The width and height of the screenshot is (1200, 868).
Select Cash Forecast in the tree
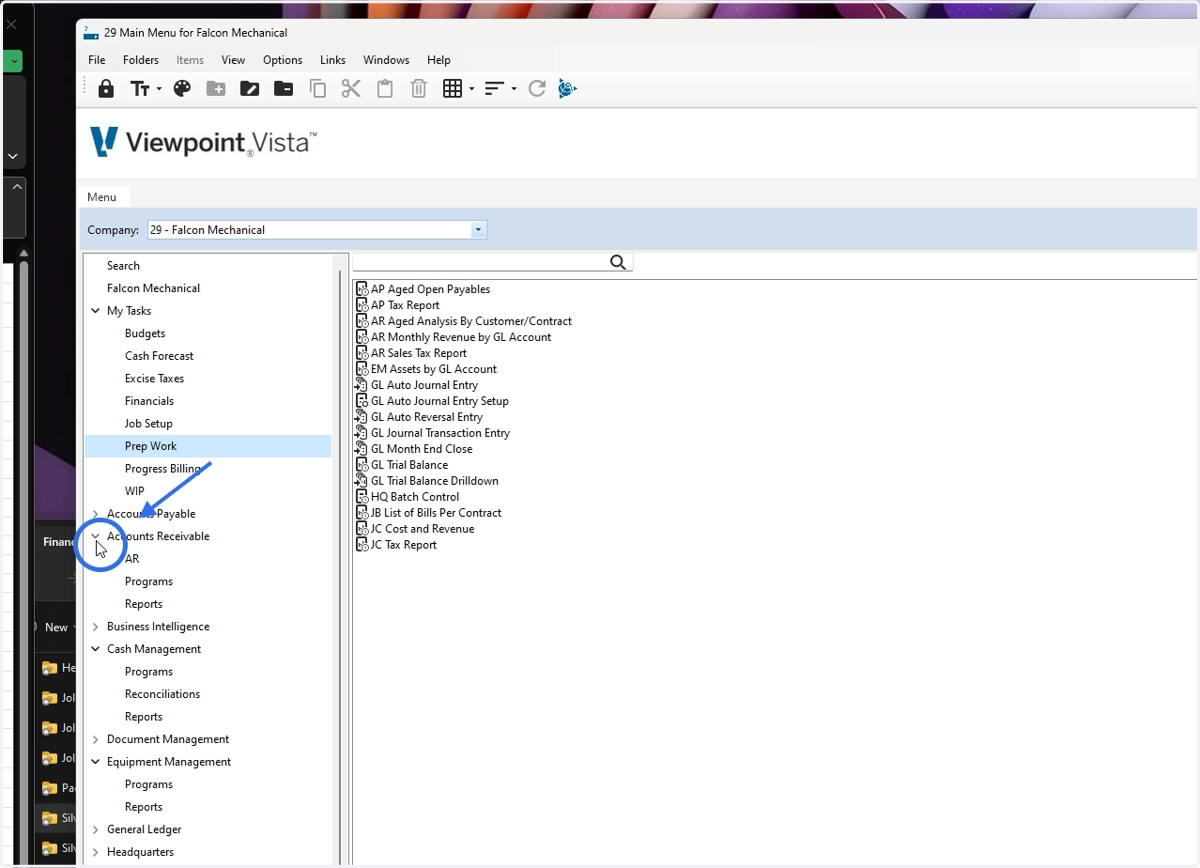coord(159,356)
